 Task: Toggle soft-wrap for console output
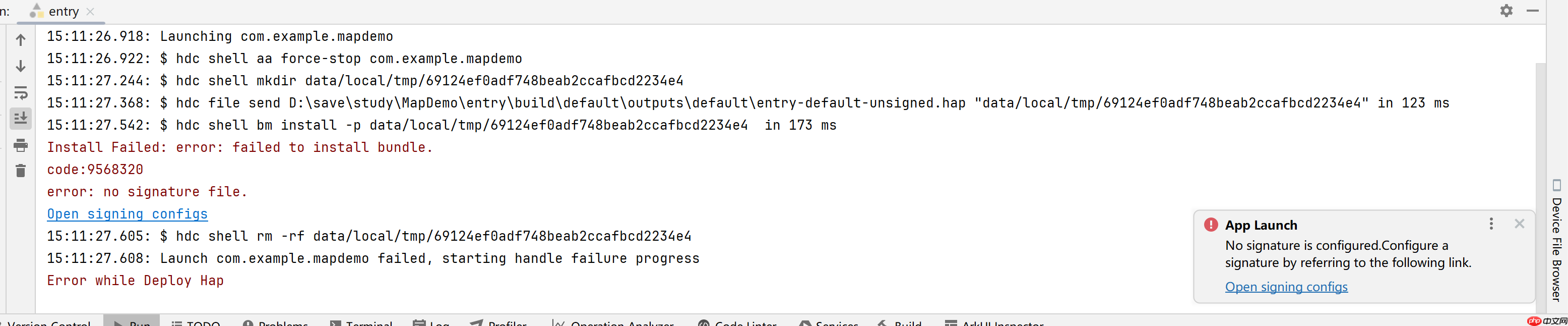(21, 93)
